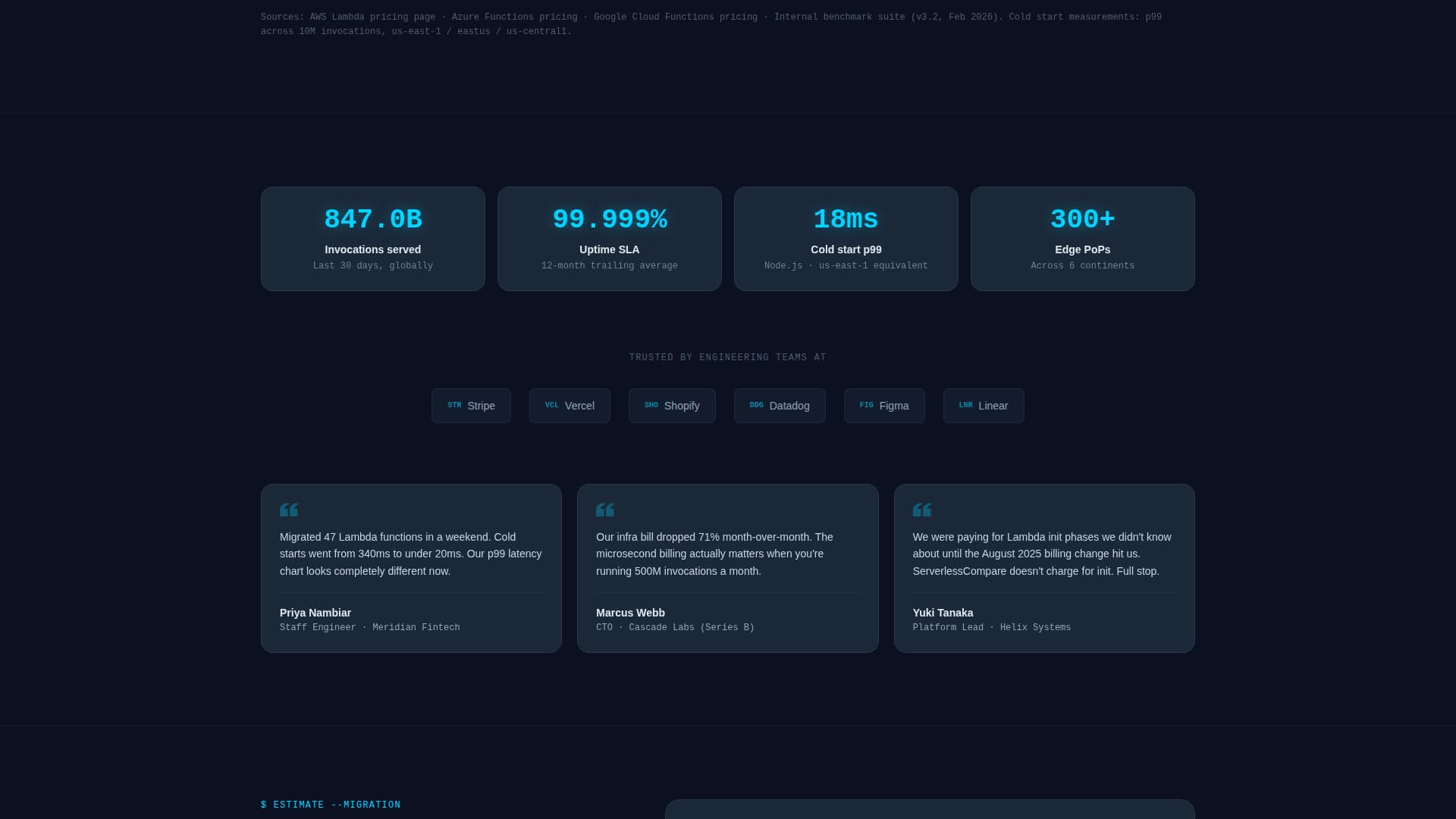Click the name Marcus Webb
Image resolution: width=1456 pixels, height=819 pixels.
coord(630,613)
